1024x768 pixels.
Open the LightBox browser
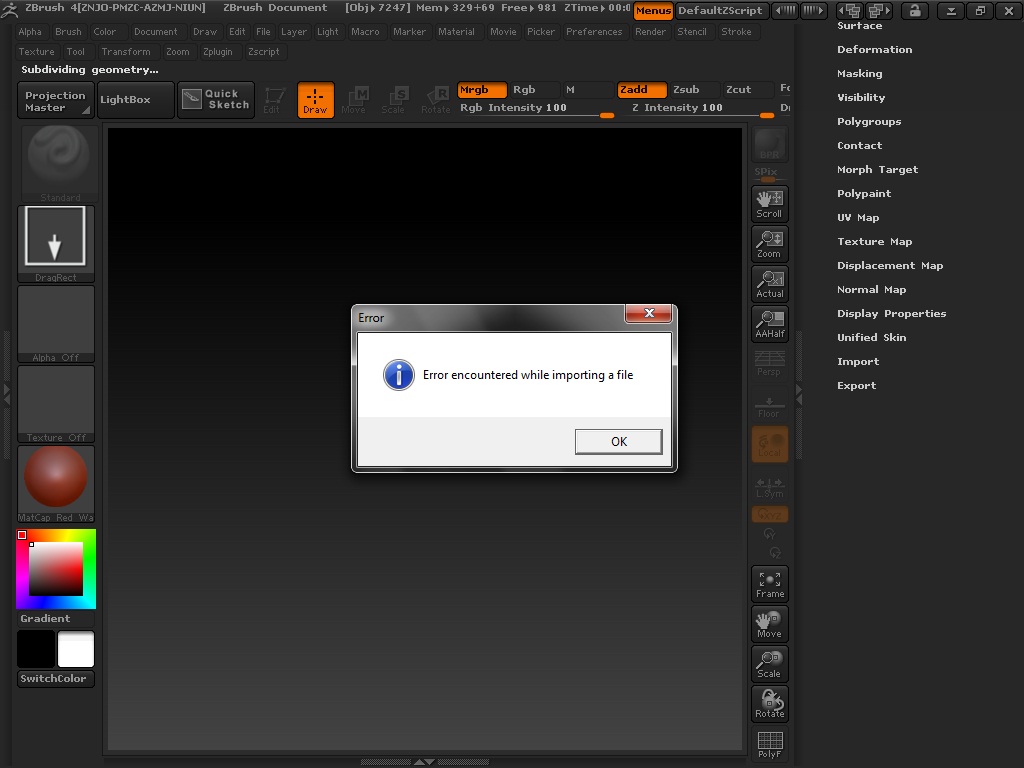pos(135,100)
